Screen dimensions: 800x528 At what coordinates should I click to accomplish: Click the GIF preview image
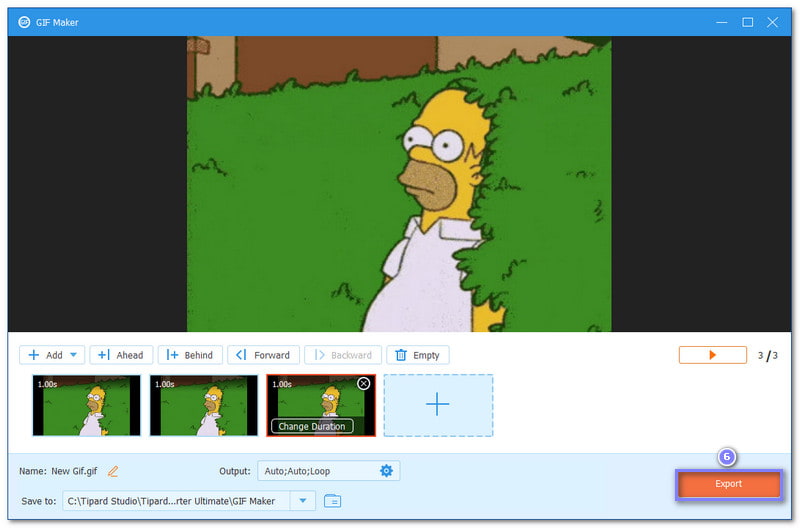coord(399,184)
